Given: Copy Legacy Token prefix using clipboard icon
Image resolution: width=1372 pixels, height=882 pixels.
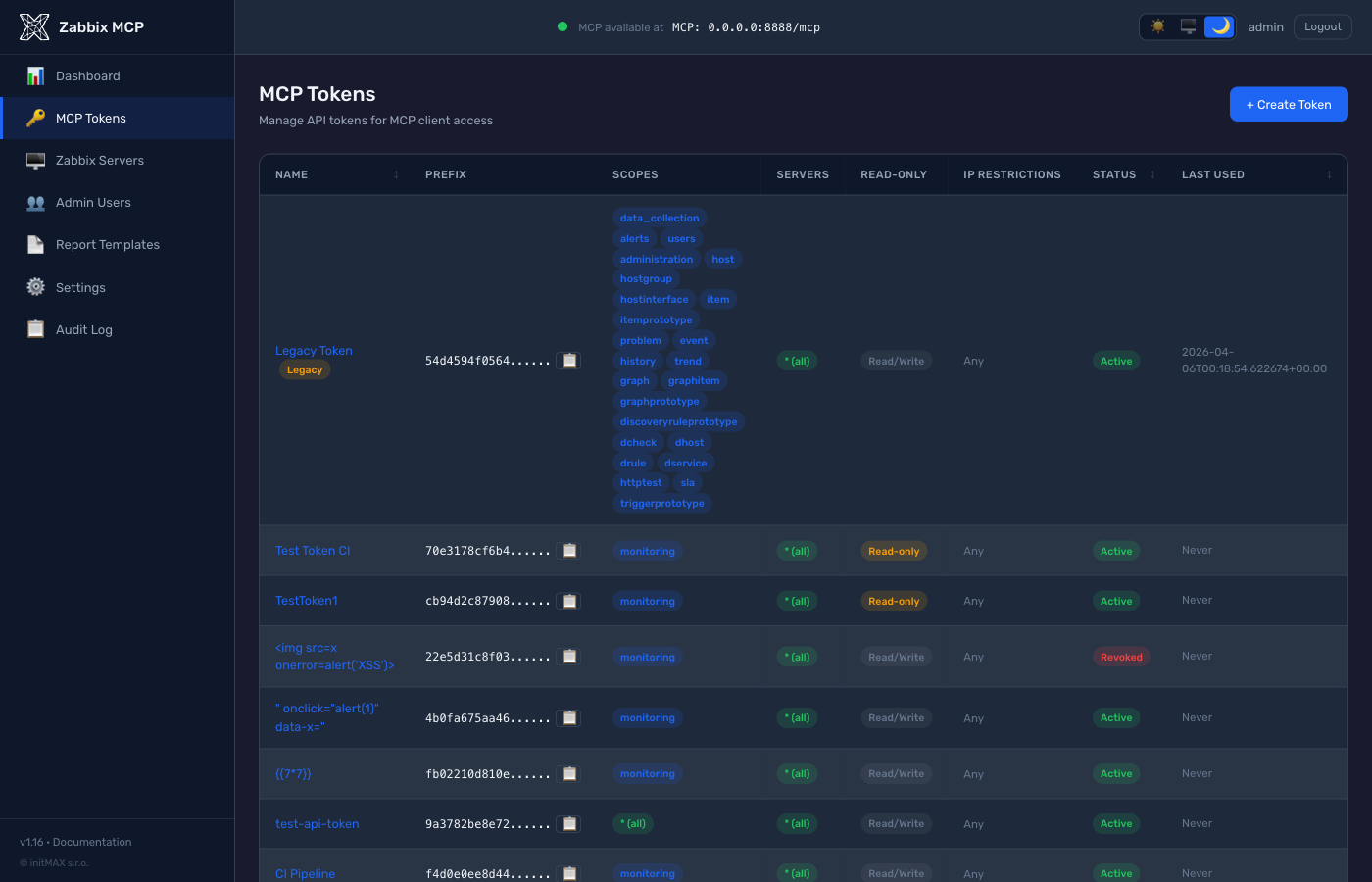Looking at the screenshot, I should (569, 360).
